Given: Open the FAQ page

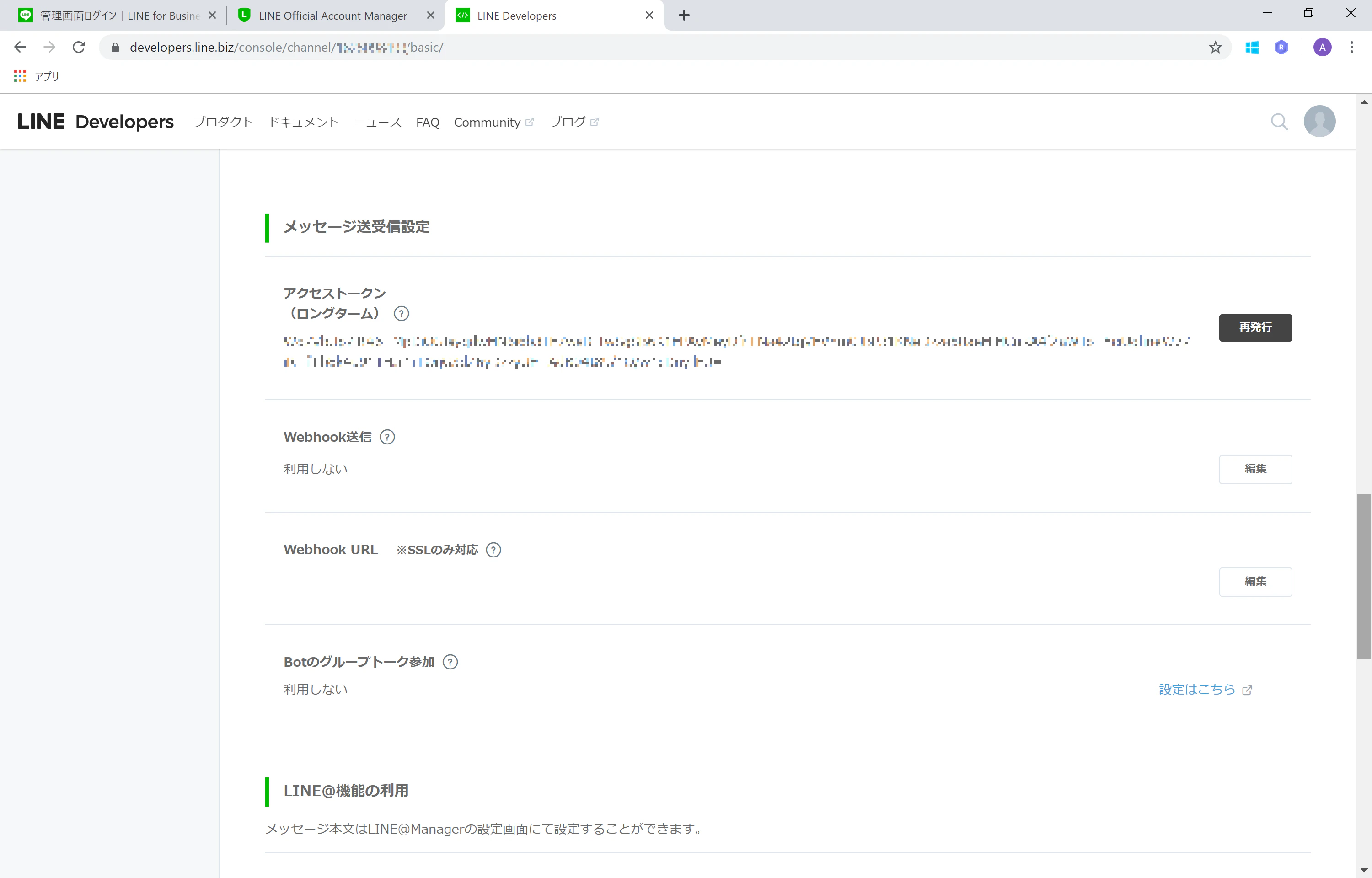Looking at the screenshot, I should (x=428, y=122).
